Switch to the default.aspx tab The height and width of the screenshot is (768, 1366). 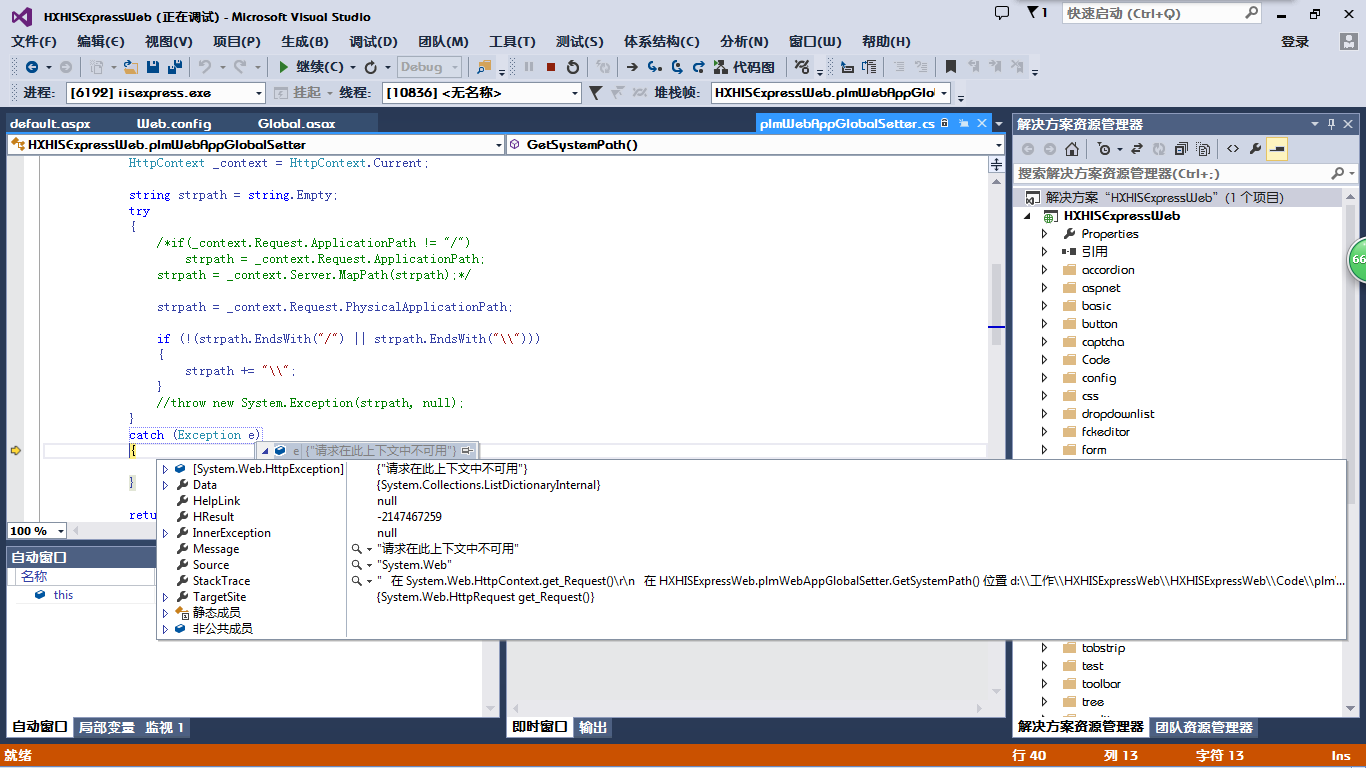[50, 123]
